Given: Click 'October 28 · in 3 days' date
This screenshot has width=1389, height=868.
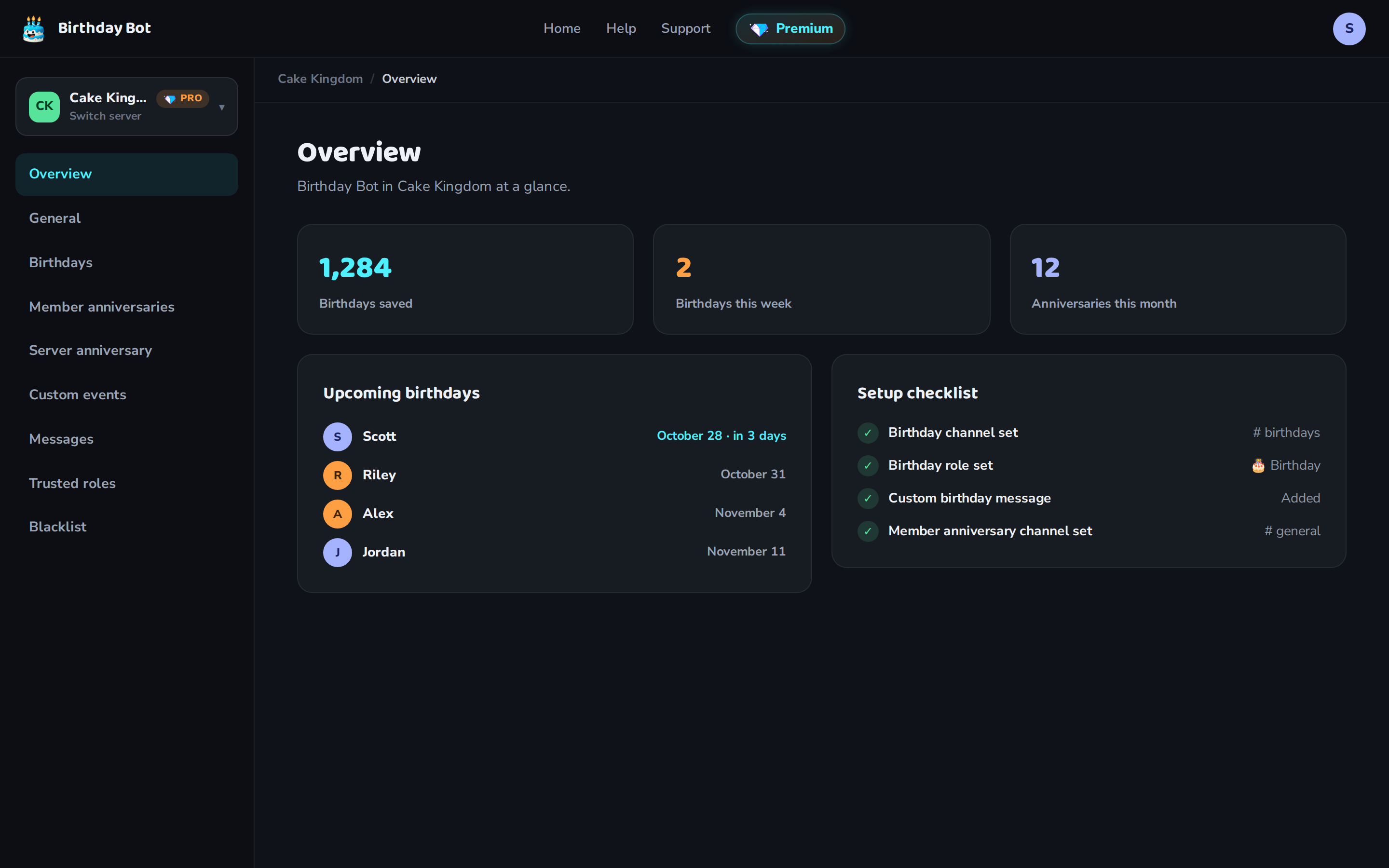Looking at the screenshot, I should (x=722, y=436).
